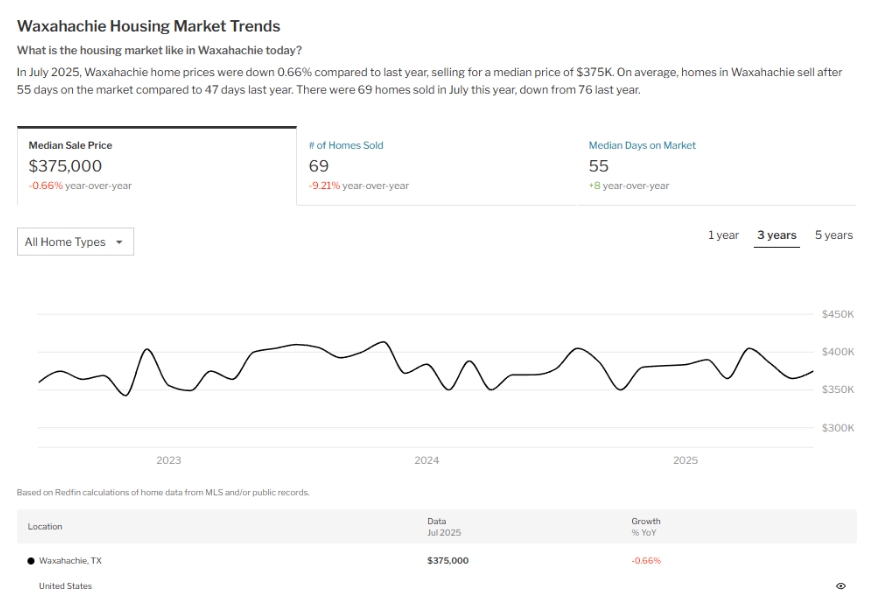Click the Waxahachie, TX table row label

[70, 561]
